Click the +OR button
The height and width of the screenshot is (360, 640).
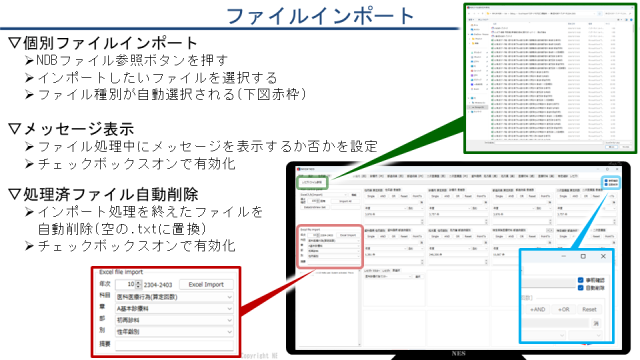[x=564, y=309]
